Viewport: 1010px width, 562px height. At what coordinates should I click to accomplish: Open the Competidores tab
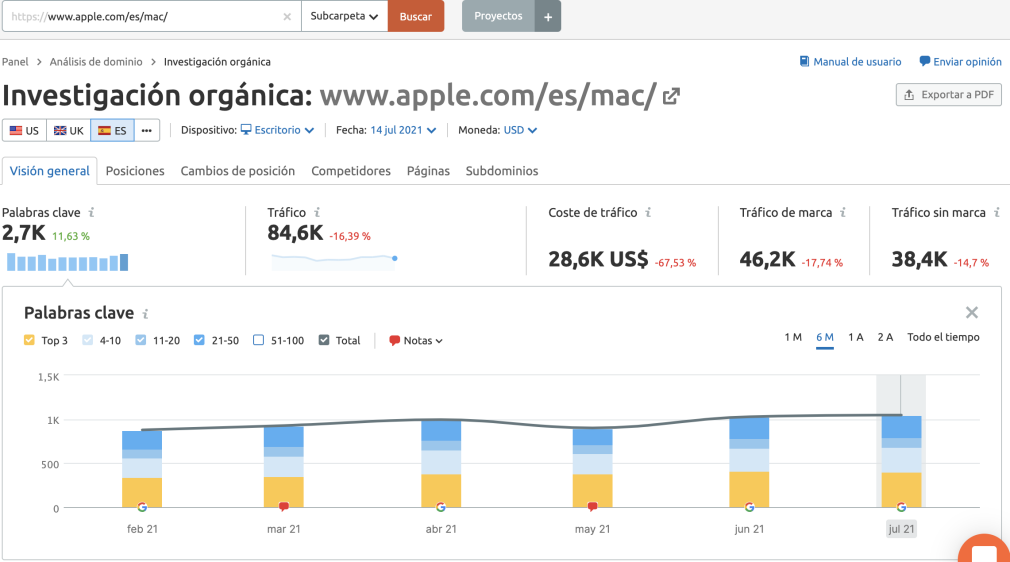pyautogui.click(x=351, y=171)
